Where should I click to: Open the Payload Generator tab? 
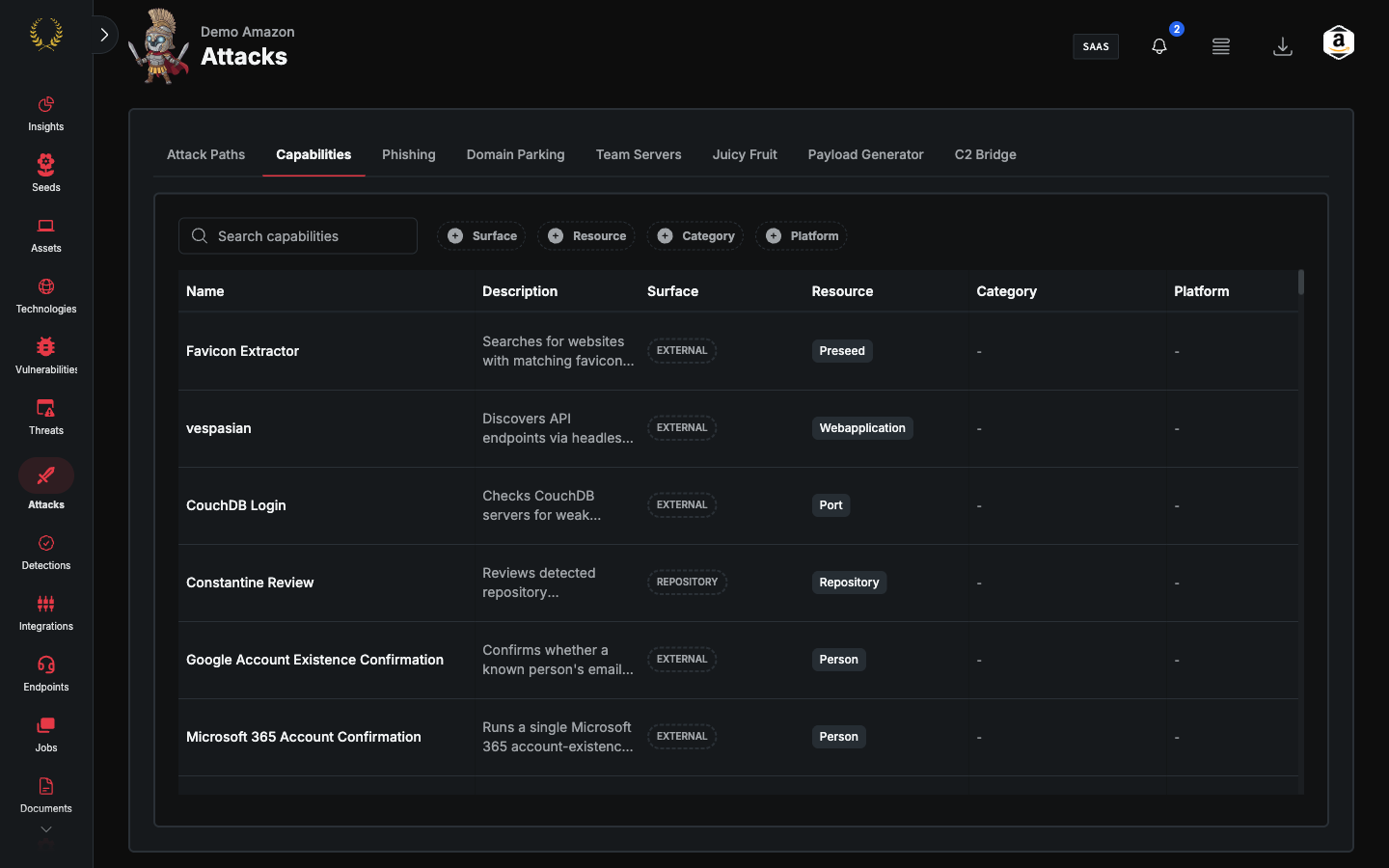pos(866,154)
